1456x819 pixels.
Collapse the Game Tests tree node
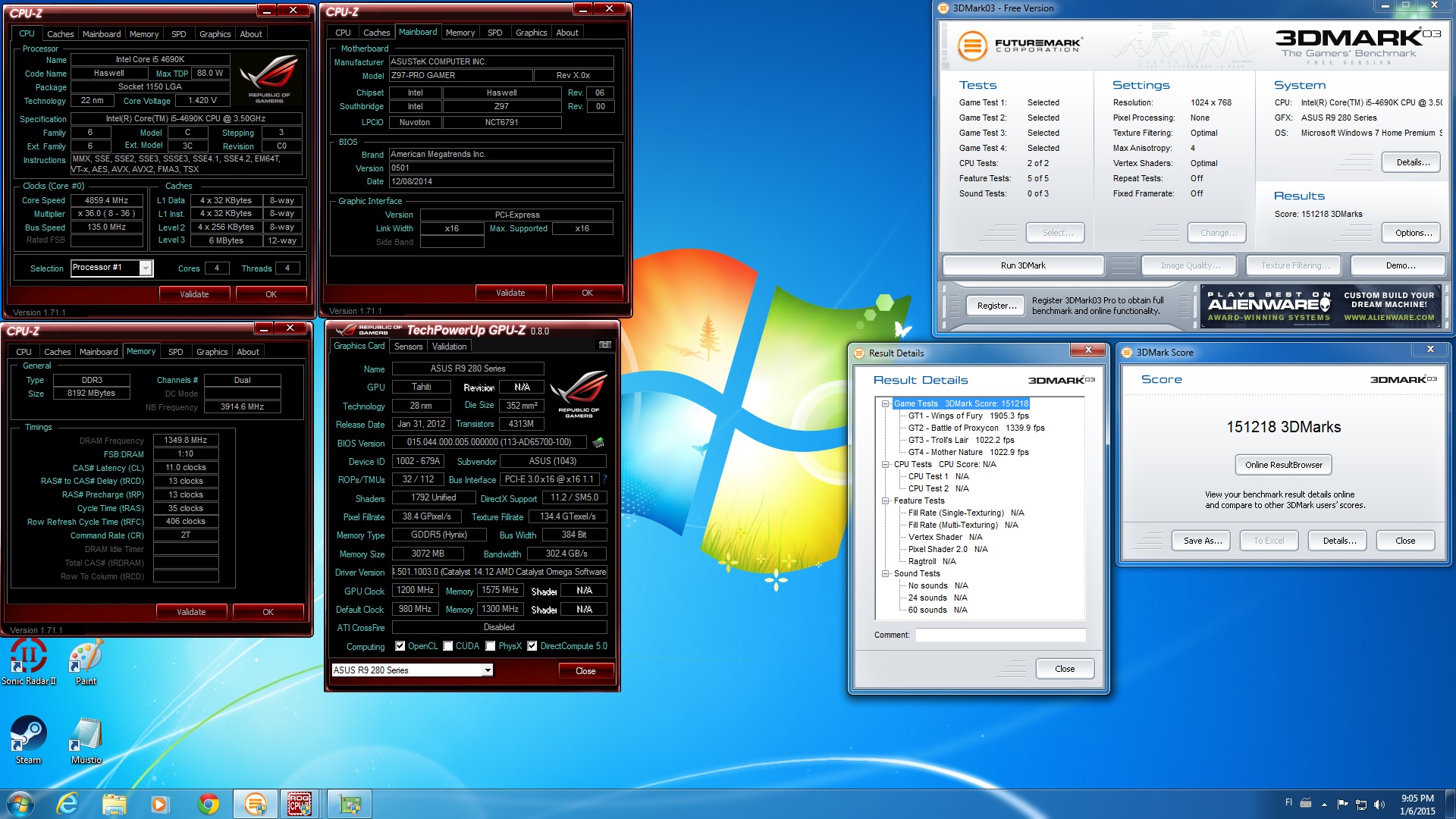coord(885,403)
